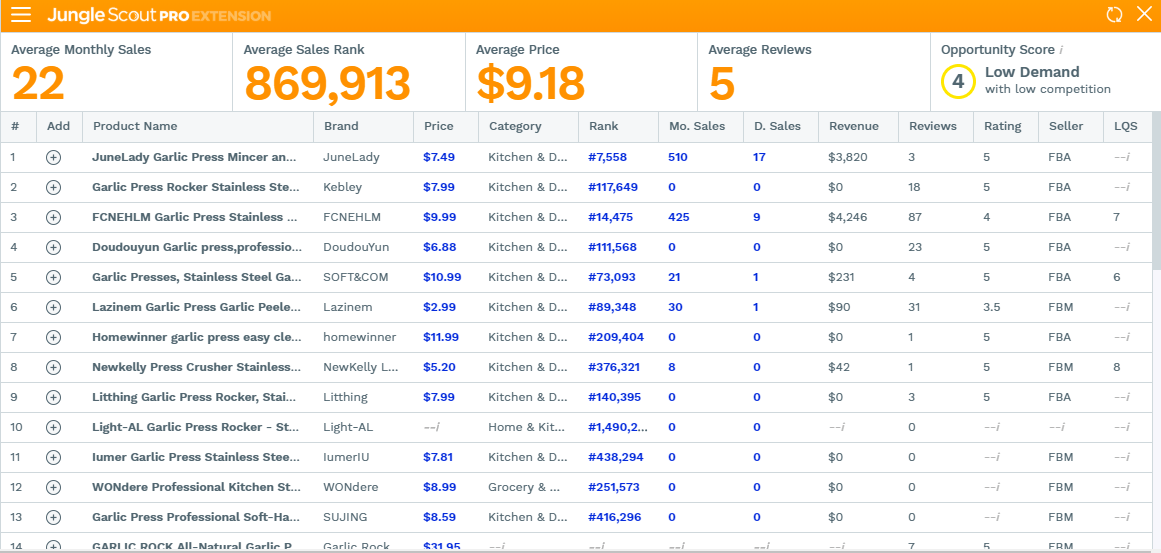Sort by Revenue column header

854,127
